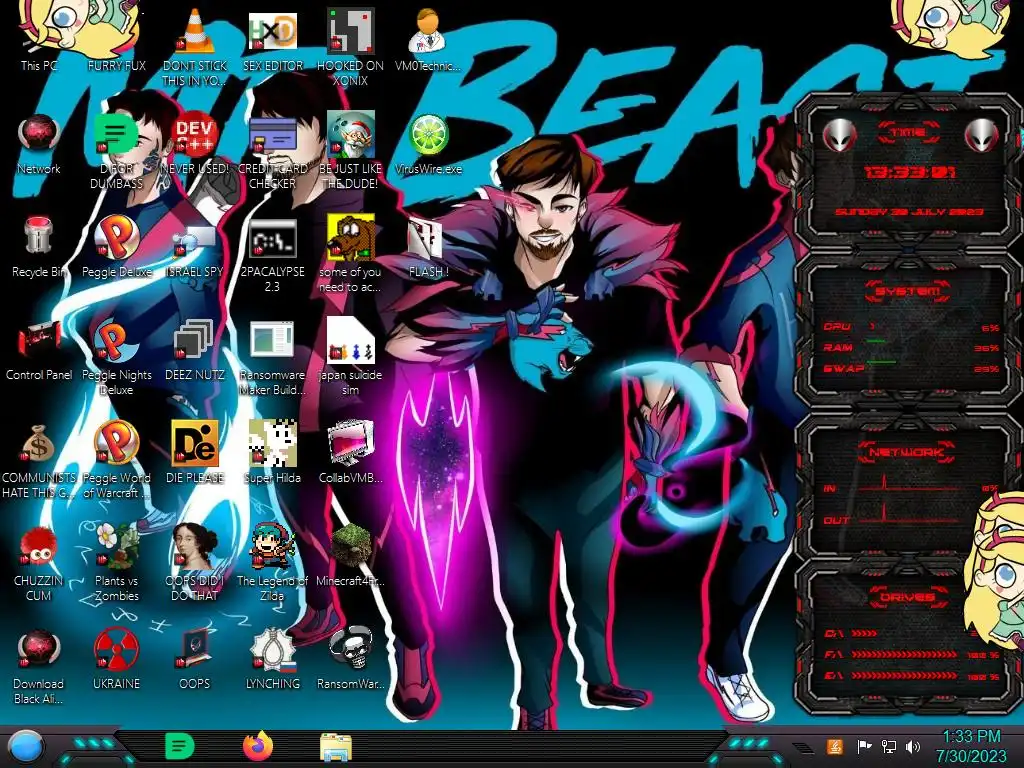Launch Peggle World of Warcraft shortcut
This screenshot has height=768, width=1024.
point(116,443)
